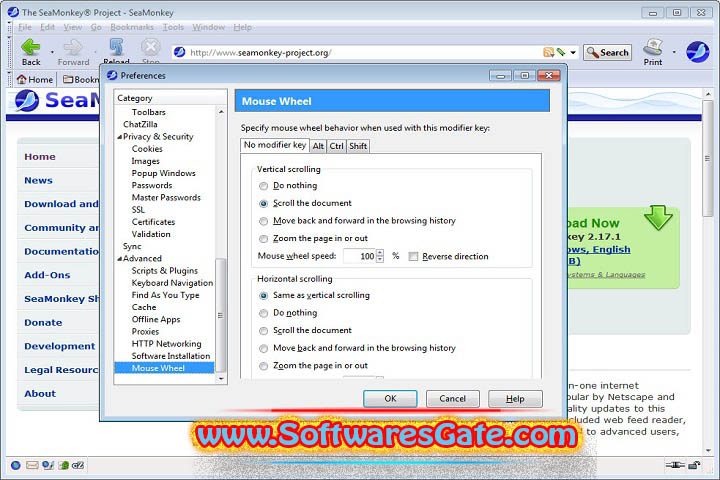Open the About link in site sidebar

(40, 394)
